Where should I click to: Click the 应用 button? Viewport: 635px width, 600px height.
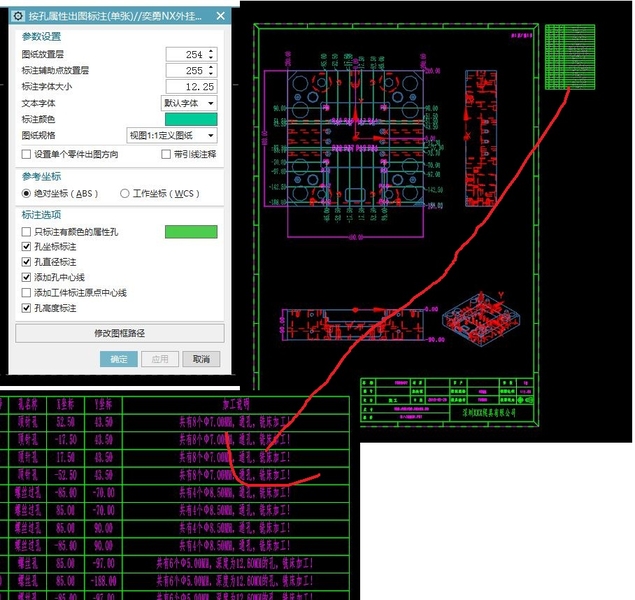click(x=160, y=359)
